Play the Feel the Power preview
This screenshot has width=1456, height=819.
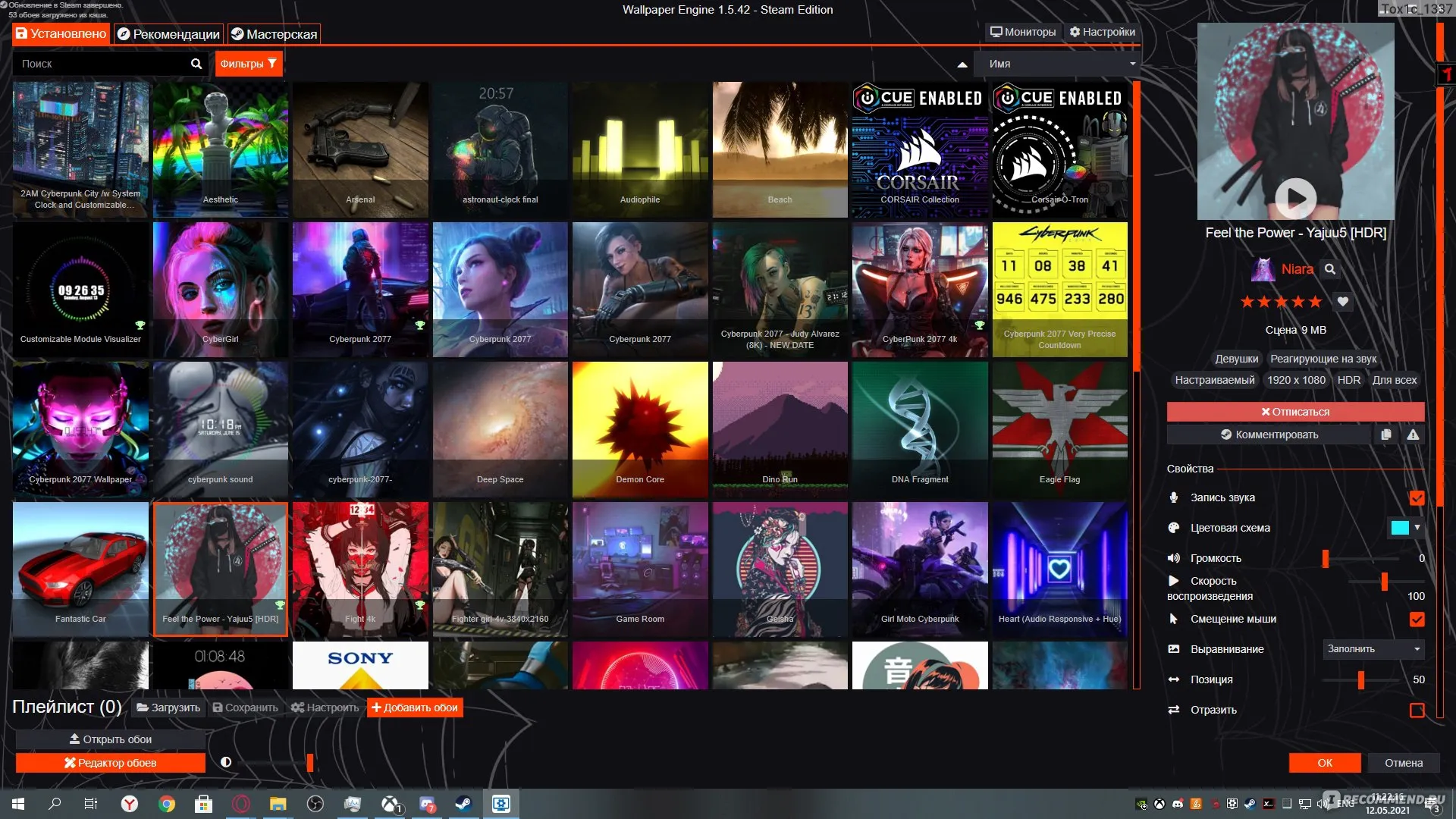click(1295, 198)
